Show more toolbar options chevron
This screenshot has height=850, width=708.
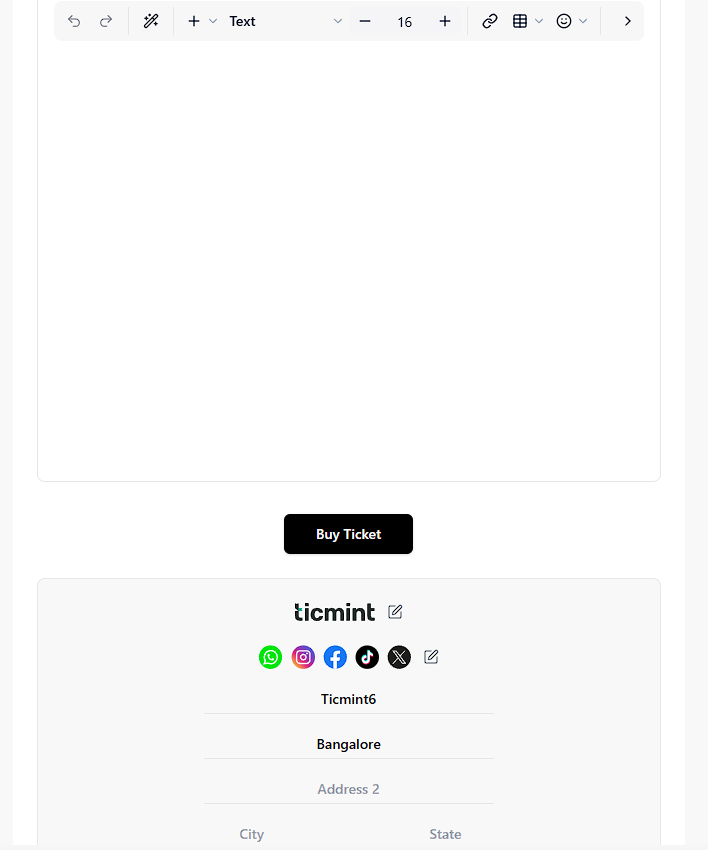tap(628, 21)
